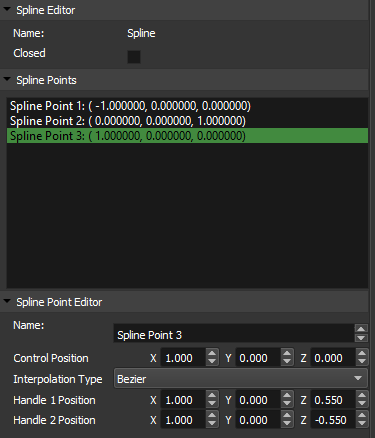Click Control Position X value field
The height and width of the screenshot is (438, 375).
(x=183, y=357)
